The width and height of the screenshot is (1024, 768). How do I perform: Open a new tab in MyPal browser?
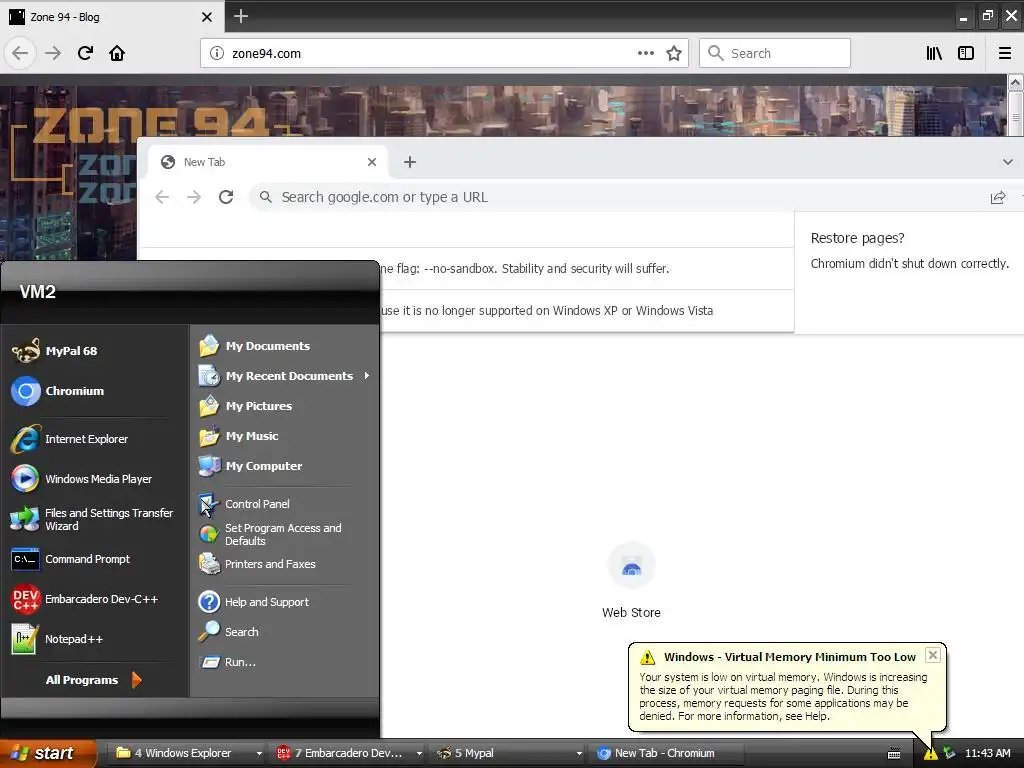241,16
